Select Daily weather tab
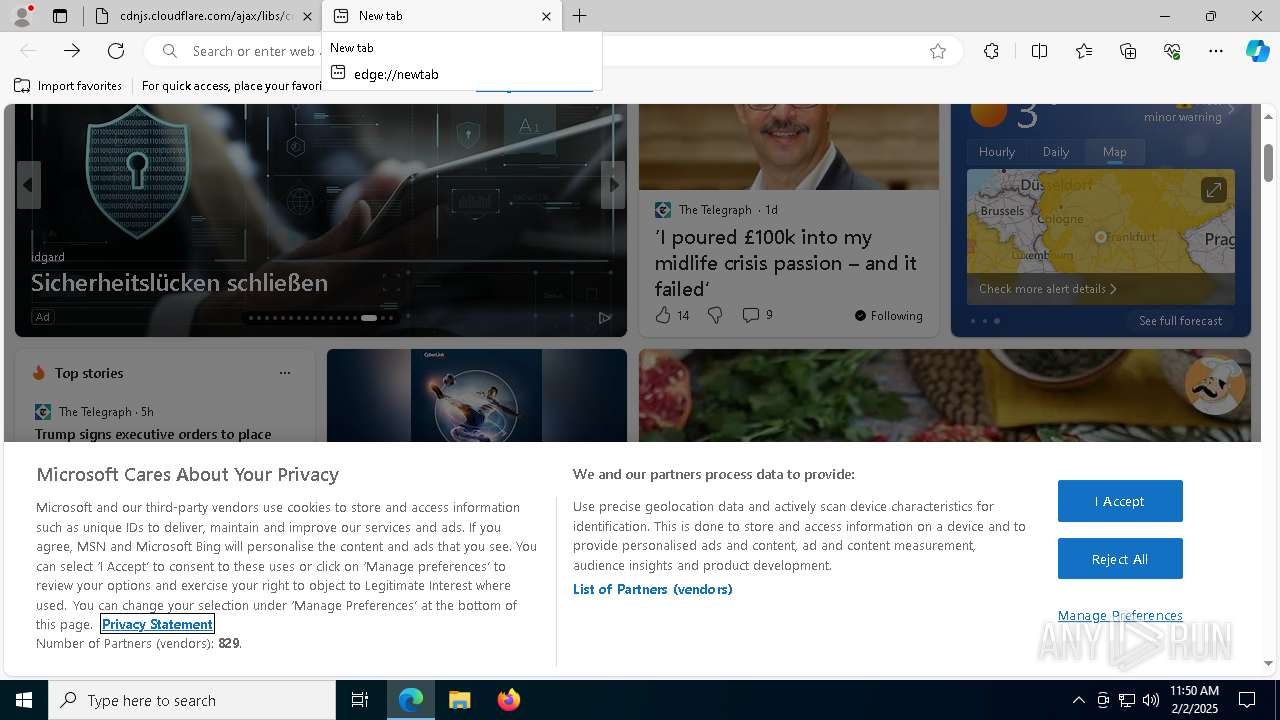1280x720 pixels. tap(1056, 152)
